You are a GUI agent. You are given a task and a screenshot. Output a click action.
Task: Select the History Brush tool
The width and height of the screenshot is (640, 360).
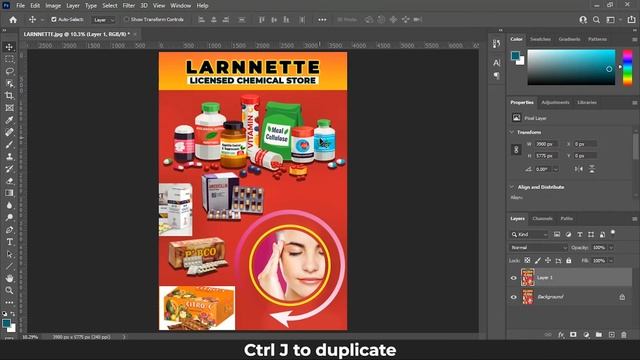click(x=9, y=169)
